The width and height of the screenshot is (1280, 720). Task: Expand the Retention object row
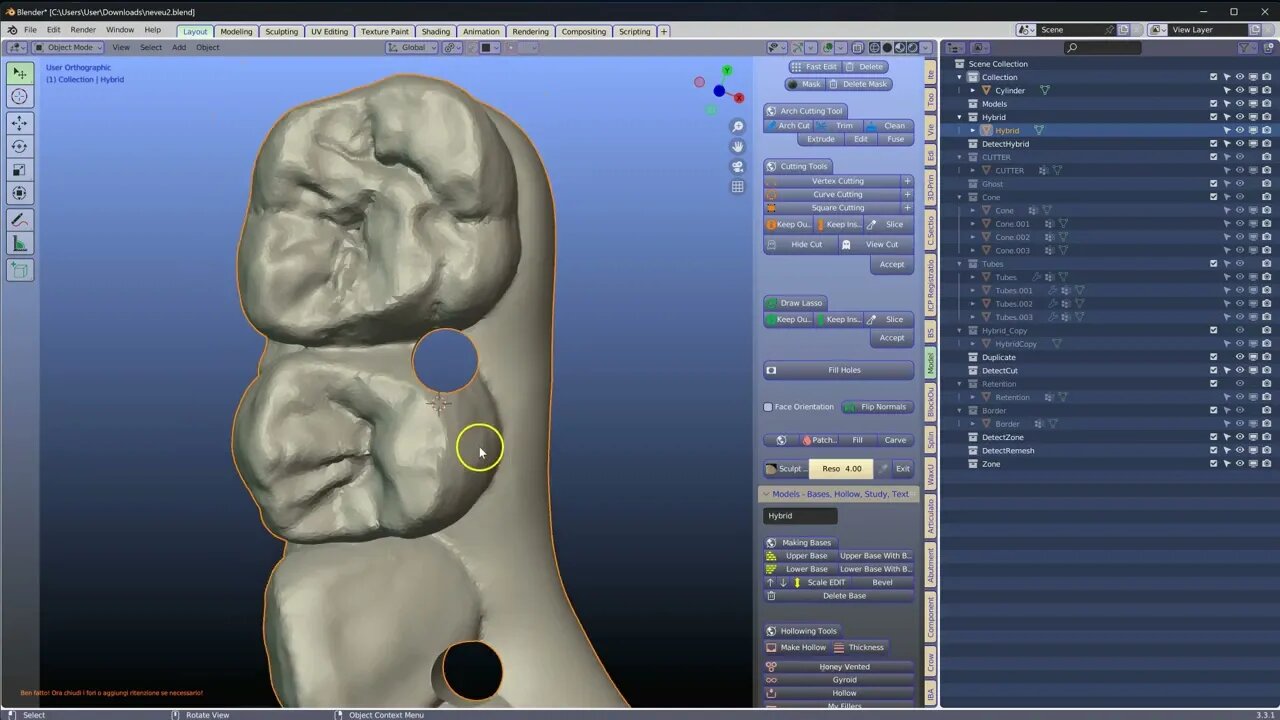(973, 397)
